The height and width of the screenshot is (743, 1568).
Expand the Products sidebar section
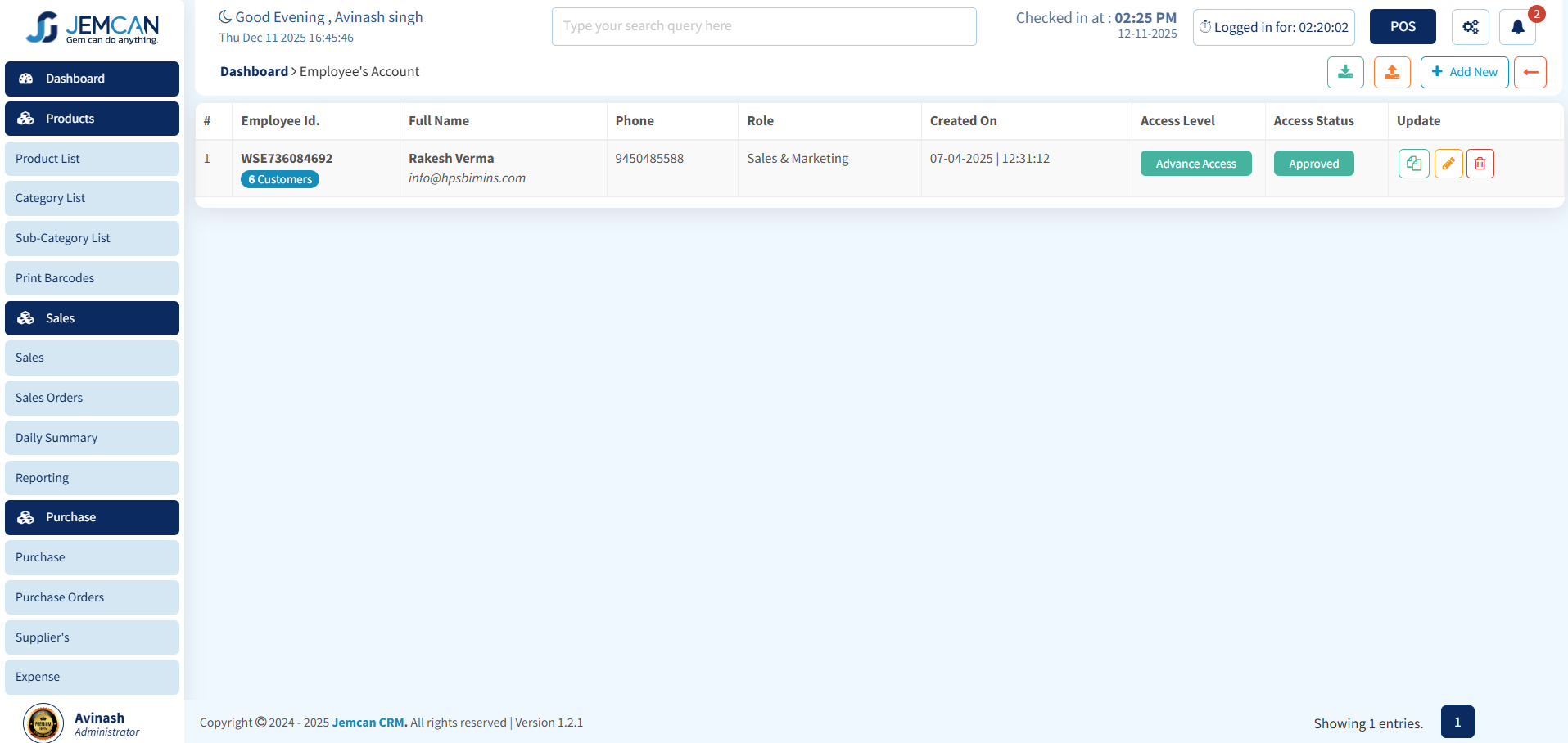click(x=92, y=119)
